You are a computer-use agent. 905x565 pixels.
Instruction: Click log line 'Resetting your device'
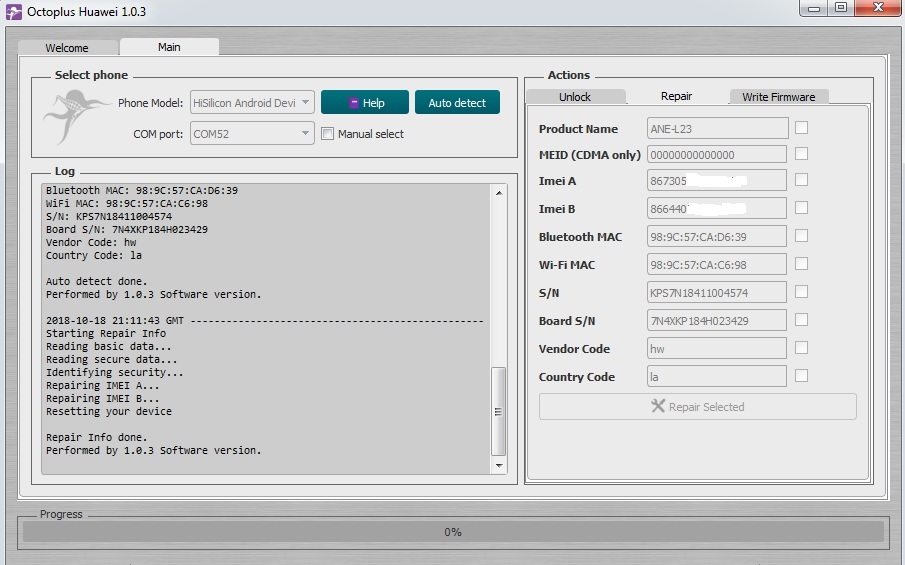coord(109,411)
